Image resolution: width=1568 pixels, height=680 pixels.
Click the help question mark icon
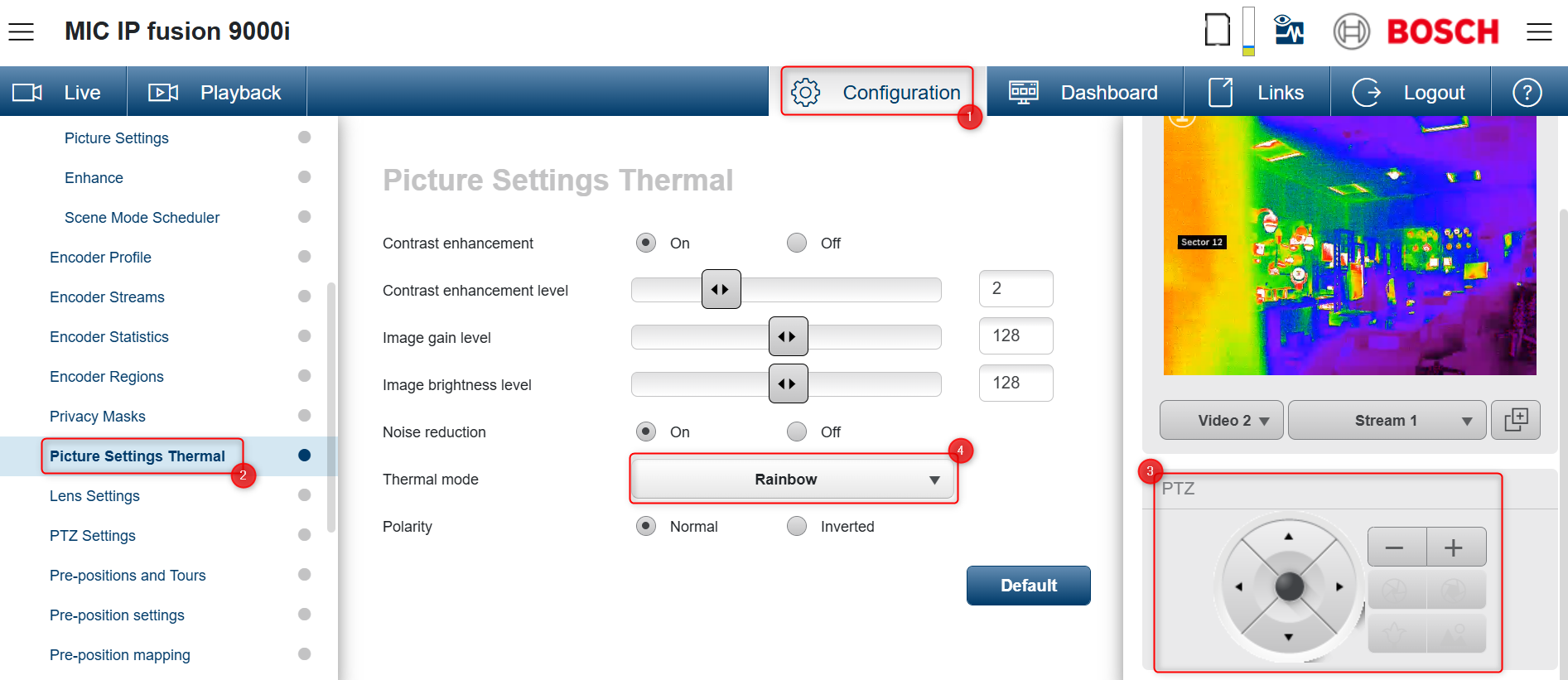(1527, 92)
